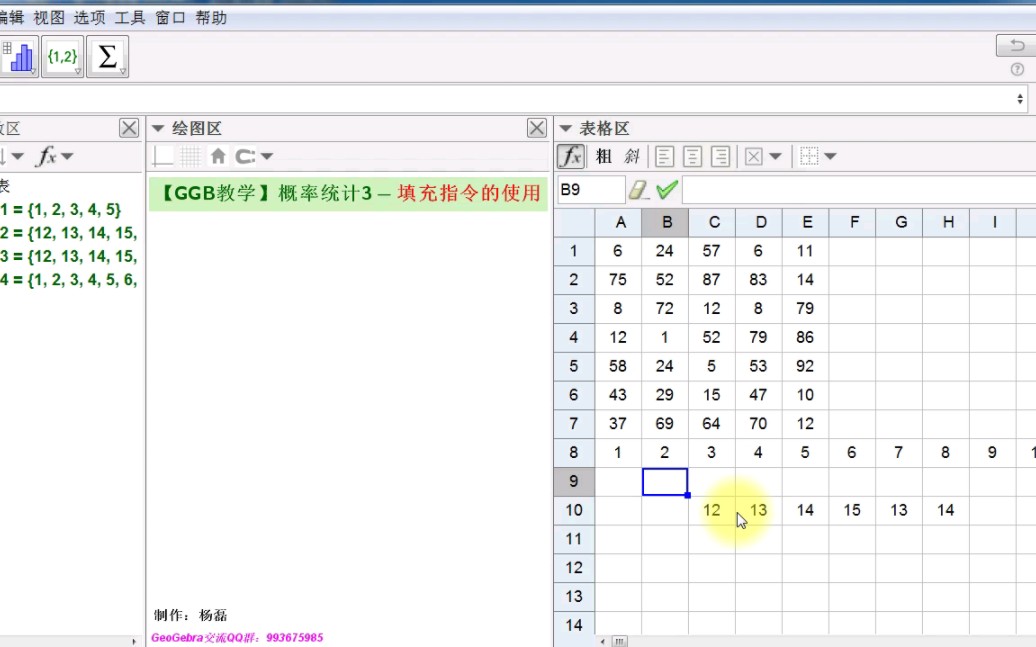Click the green check to confirm cell input

click(x=667, y=187)
